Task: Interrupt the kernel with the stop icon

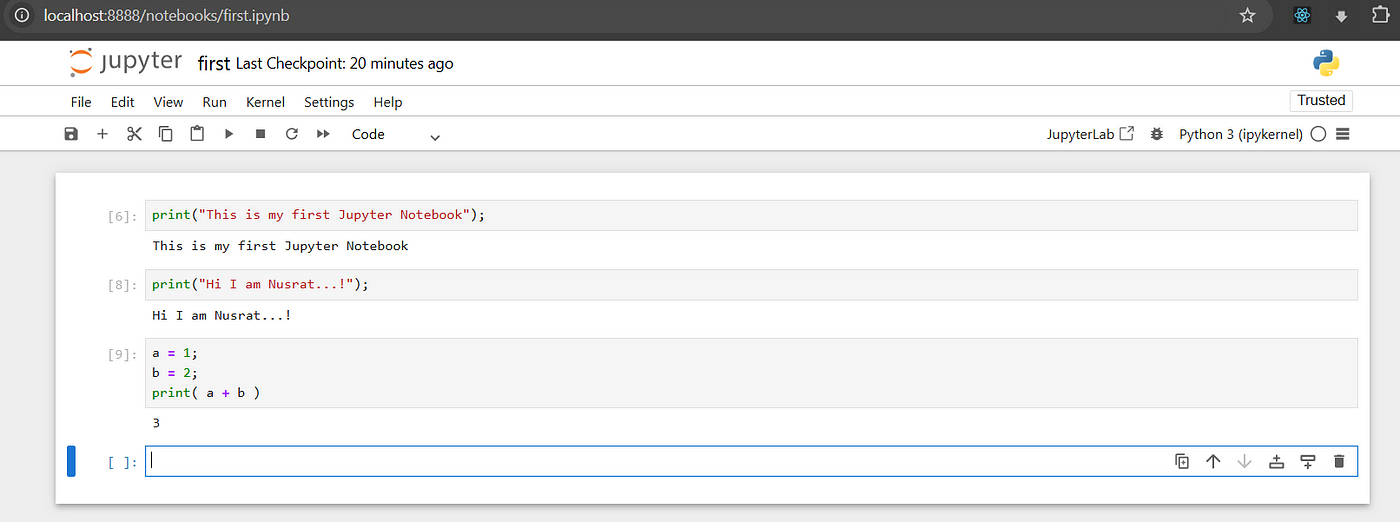Action: [260, 134]
